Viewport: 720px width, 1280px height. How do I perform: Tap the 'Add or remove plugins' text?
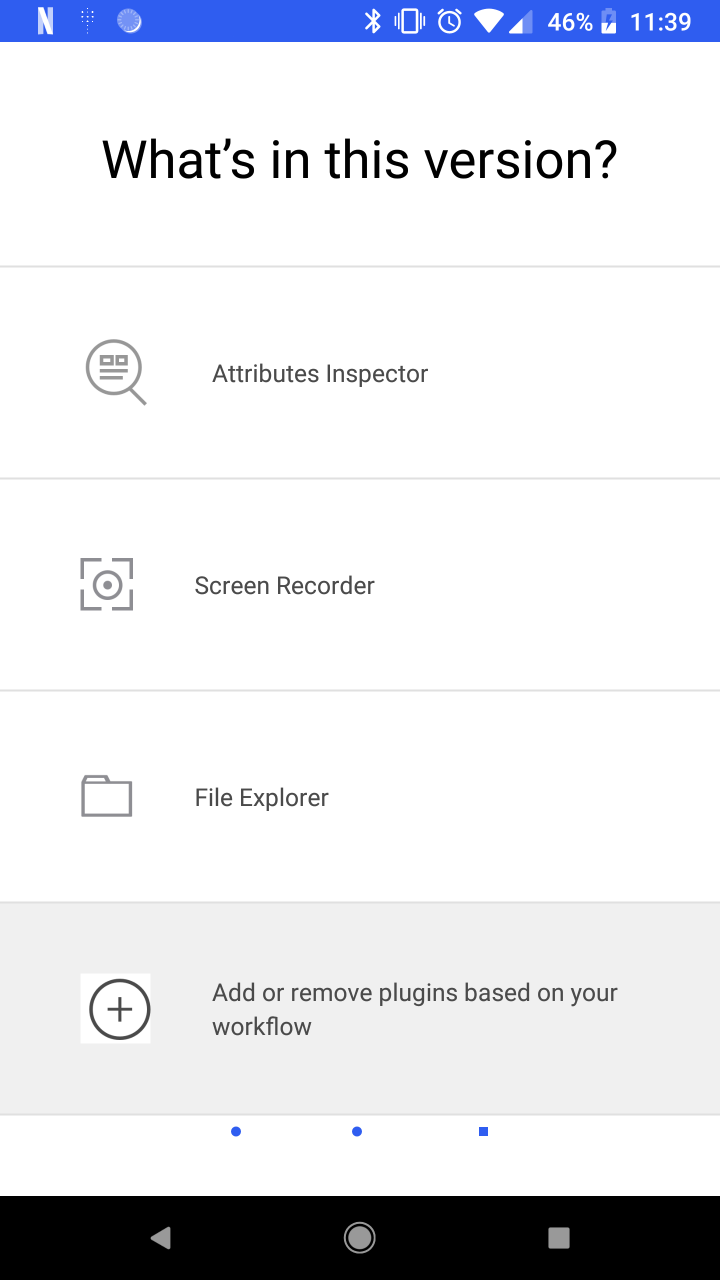pos(414,1008)
